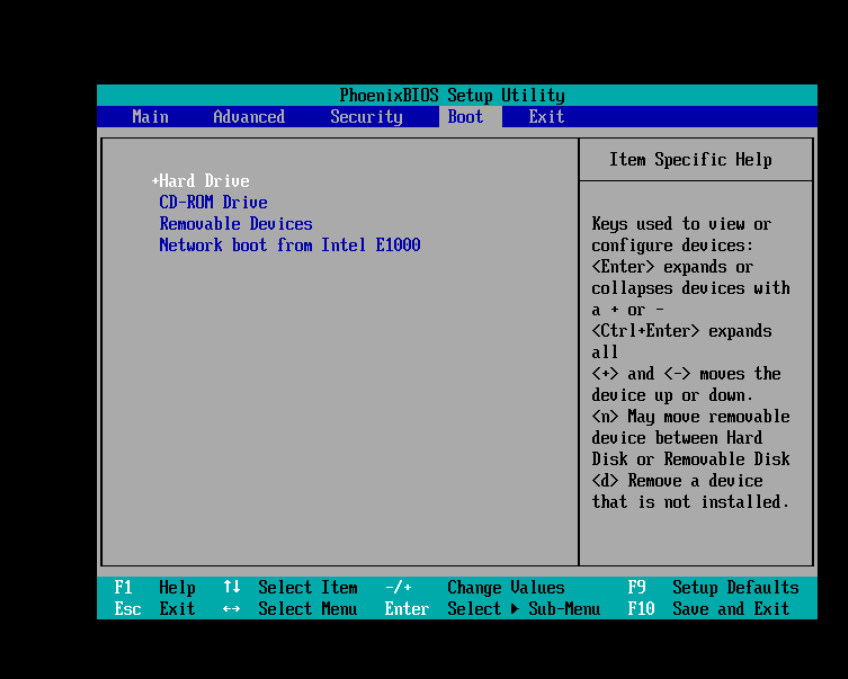848x679 pixels.
Task: Select the Boot tab
Action: pos(465,117)
